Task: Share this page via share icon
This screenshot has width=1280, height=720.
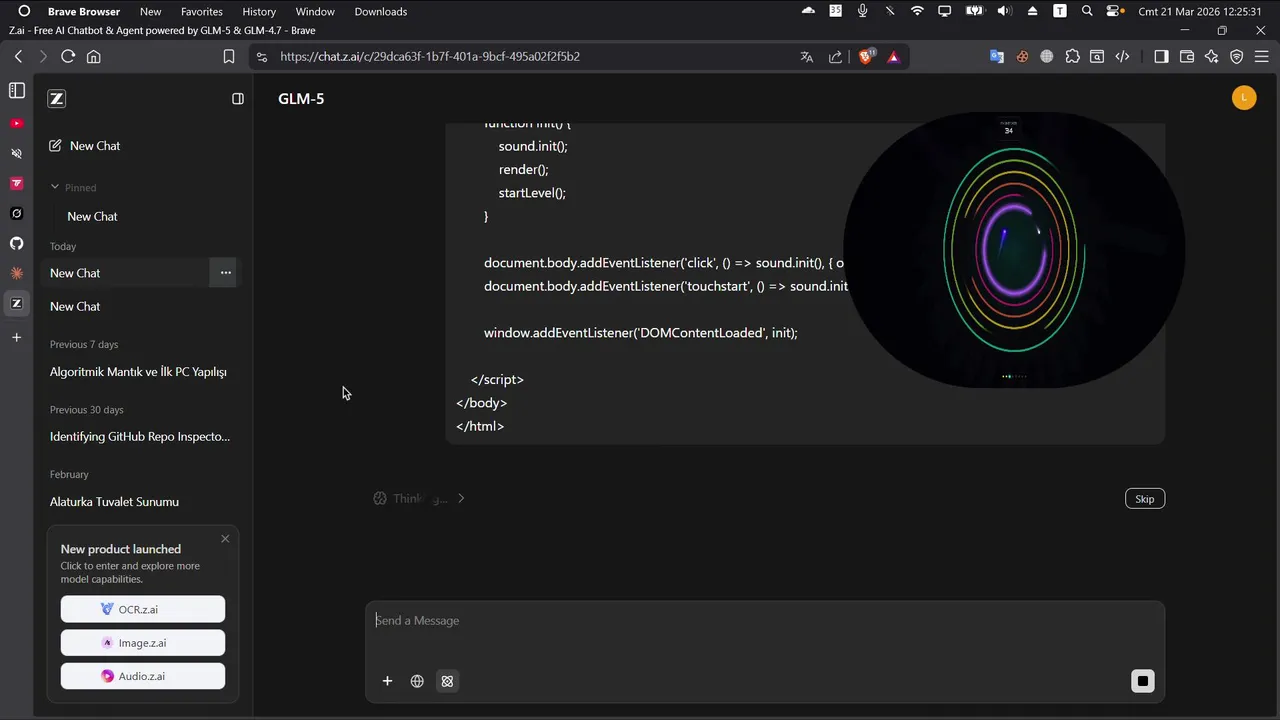Action: [835, 57]
